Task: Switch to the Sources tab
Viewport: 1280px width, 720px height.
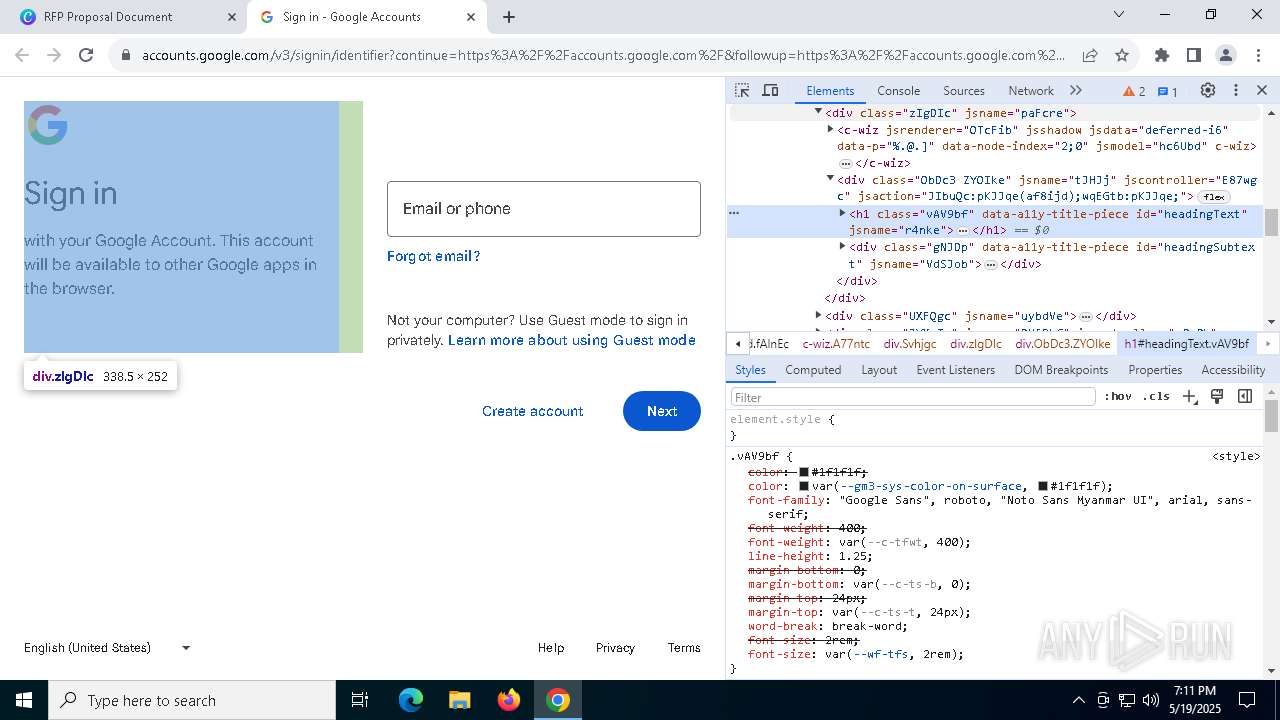Action: [x=963, y=90]
